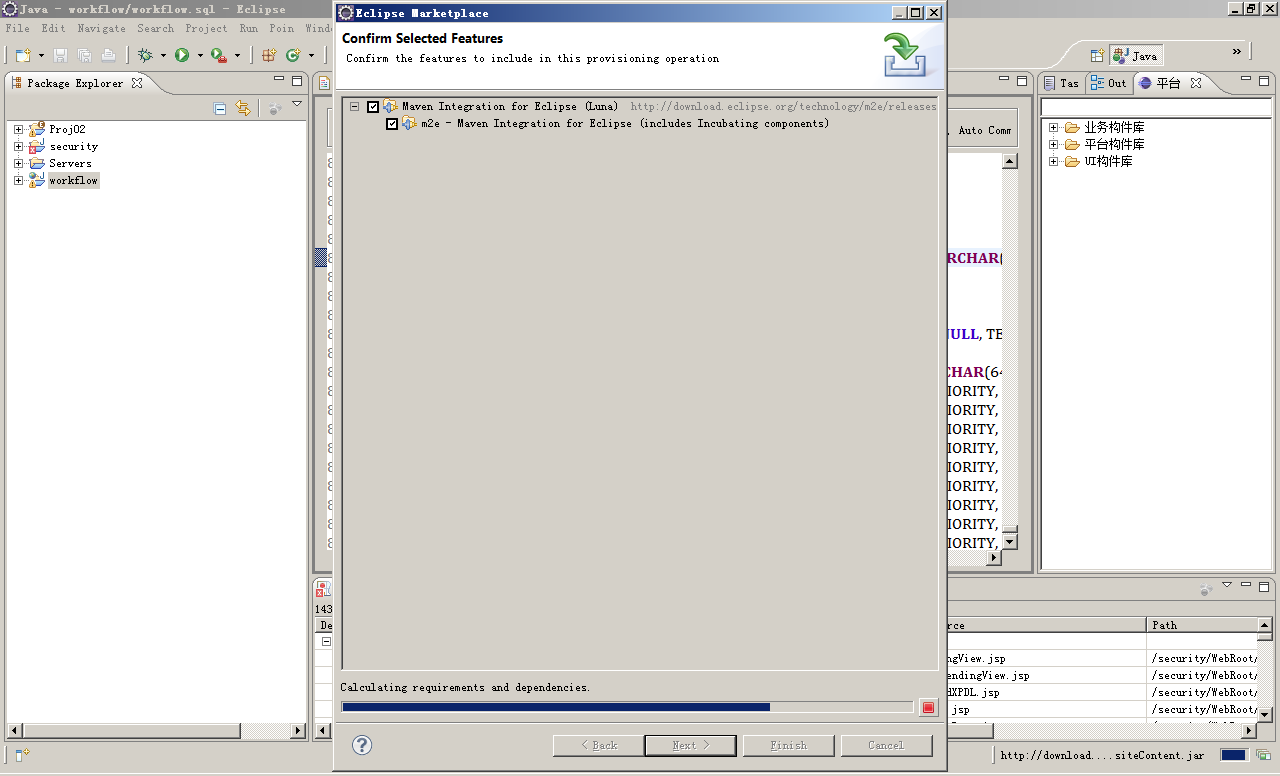Click the Save icon in Eclipse toolbar
The width and height of the screenshot is (1280, 776).
coord(60,55)
